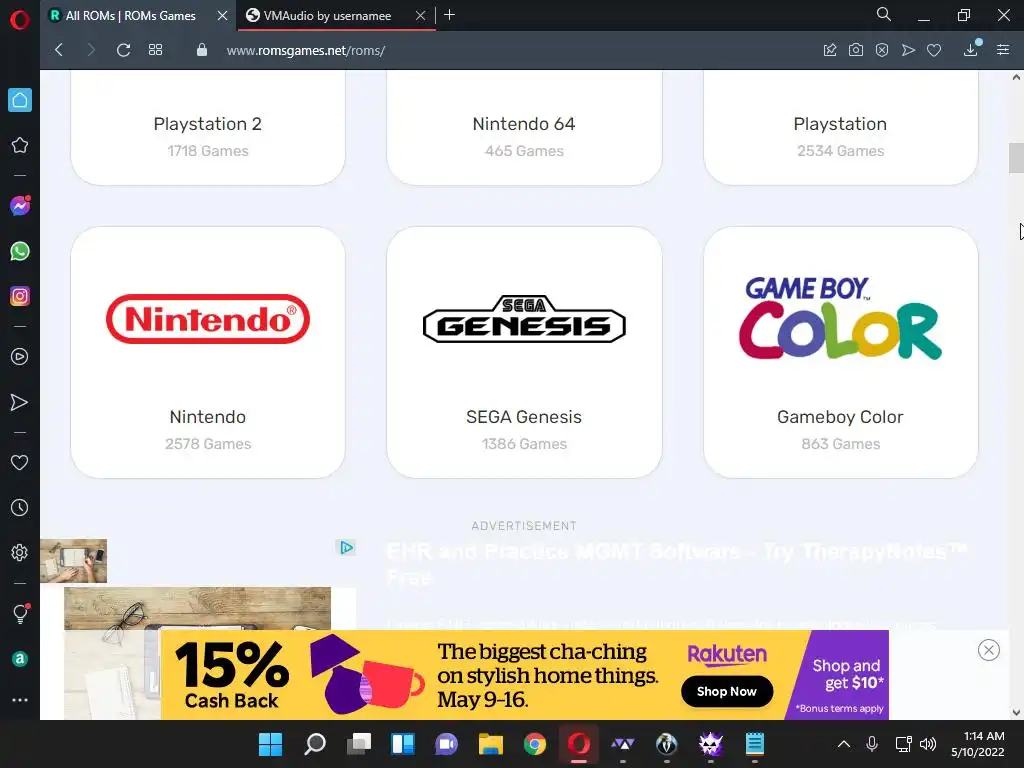This screenshot has width=1024, height=768.
Task: Click the 2578 Games count text
Action: pyautogui.click(x=208, y=444)
